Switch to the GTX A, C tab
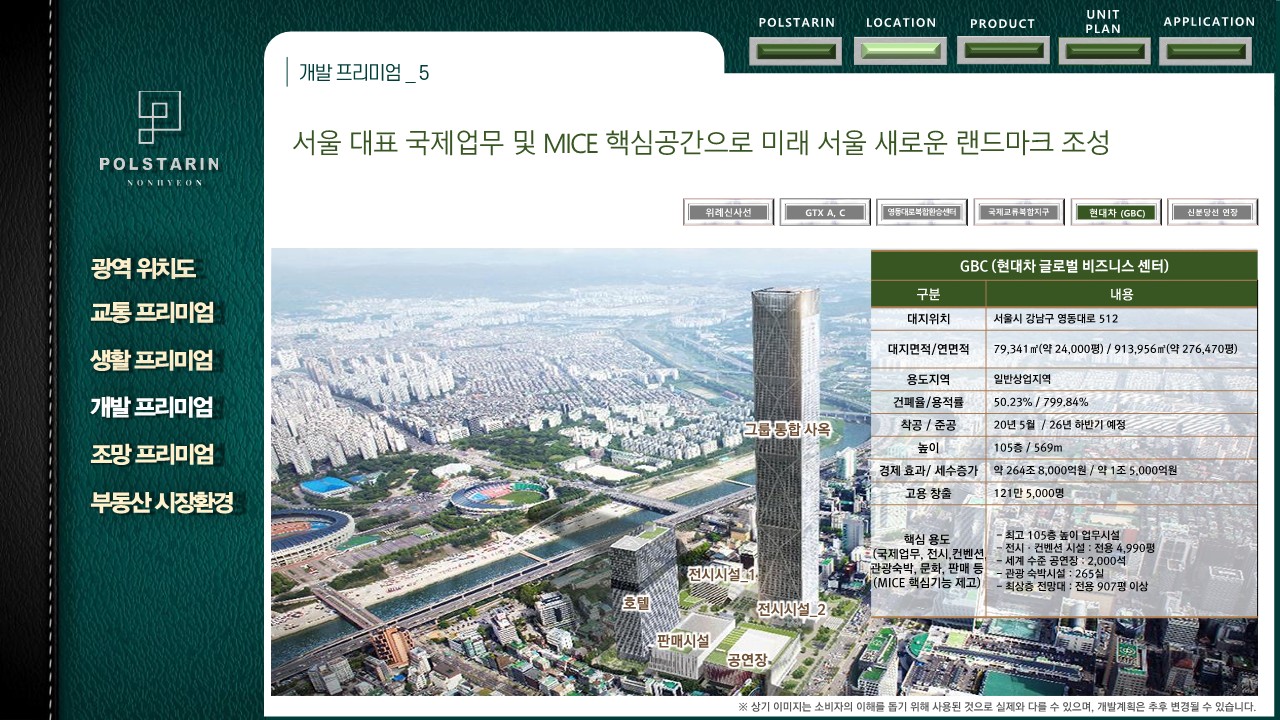Viewport: 1280px width, 720px height. pyautogui.click(x=825, y=213)
